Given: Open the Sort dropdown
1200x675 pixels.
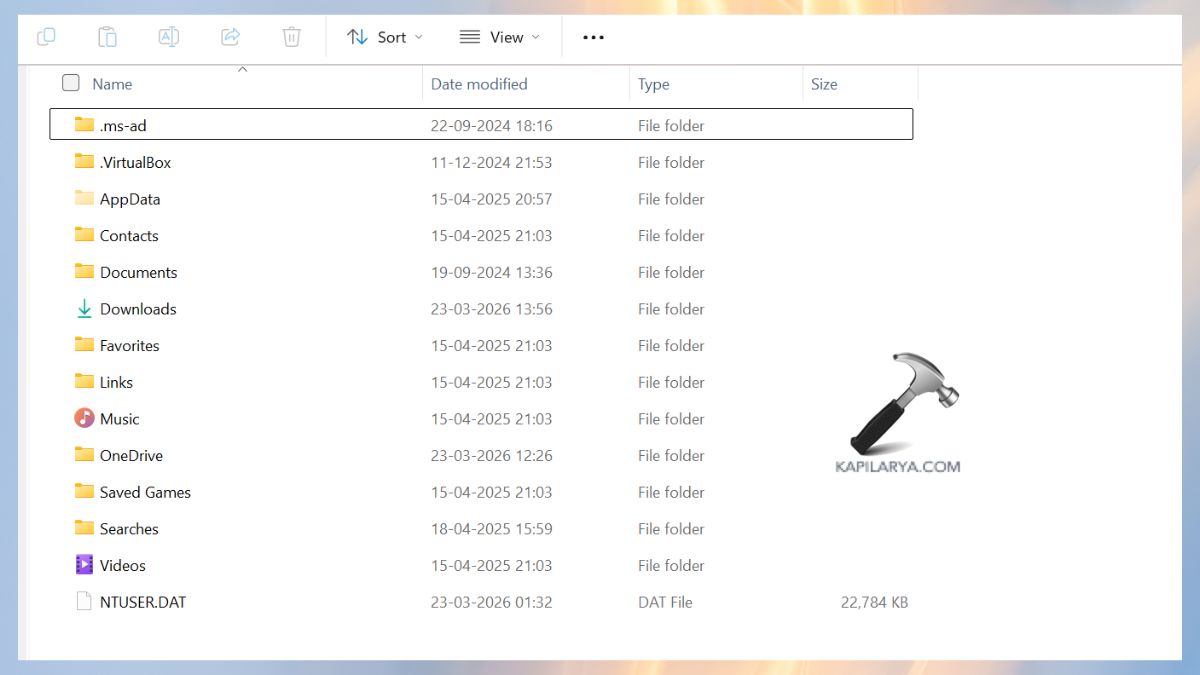Looking at the screenshot, I should click(x=384, y=37).
